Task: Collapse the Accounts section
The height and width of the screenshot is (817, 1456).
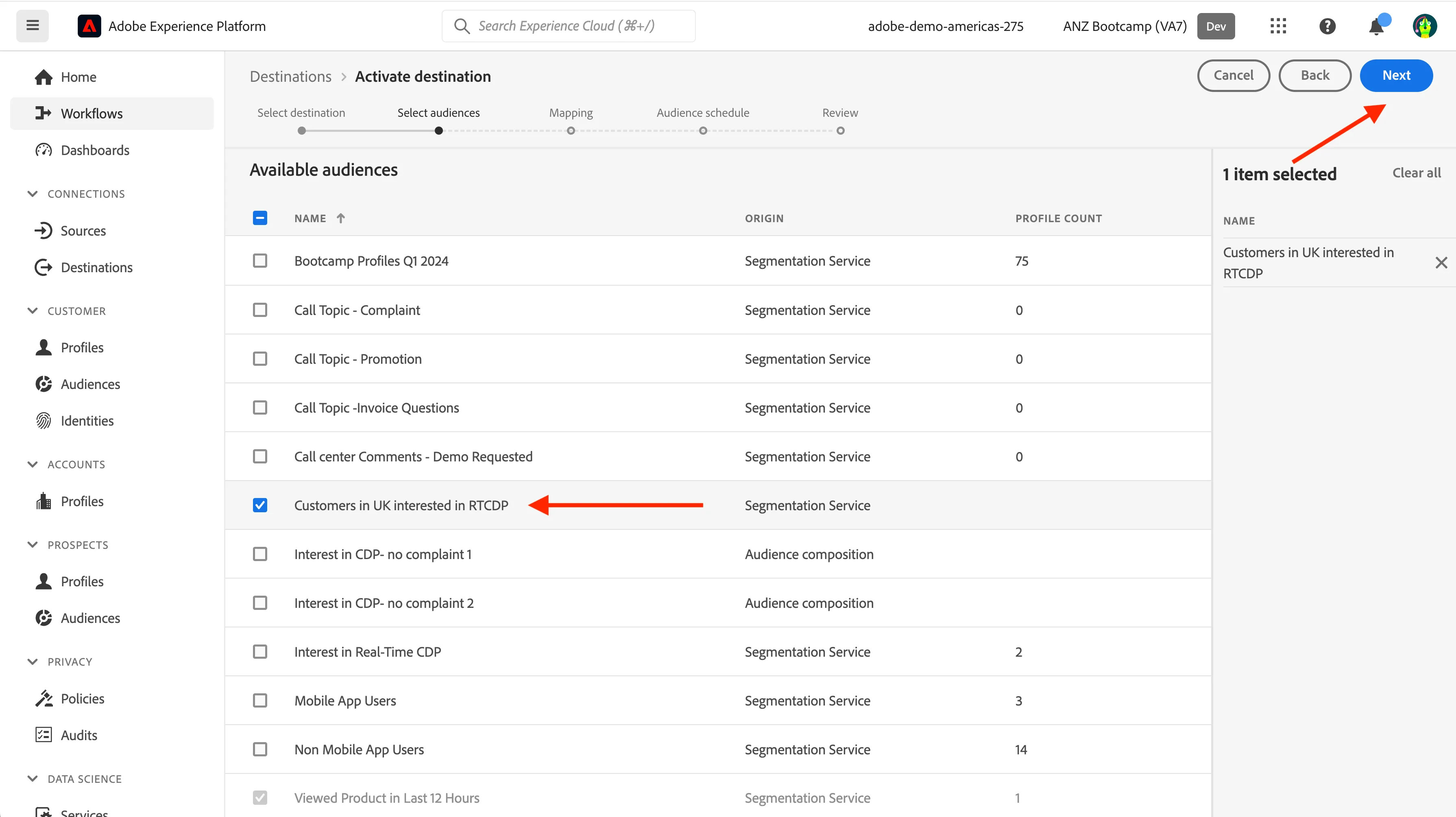Action: pyautogui.click(x=33, y=464)
